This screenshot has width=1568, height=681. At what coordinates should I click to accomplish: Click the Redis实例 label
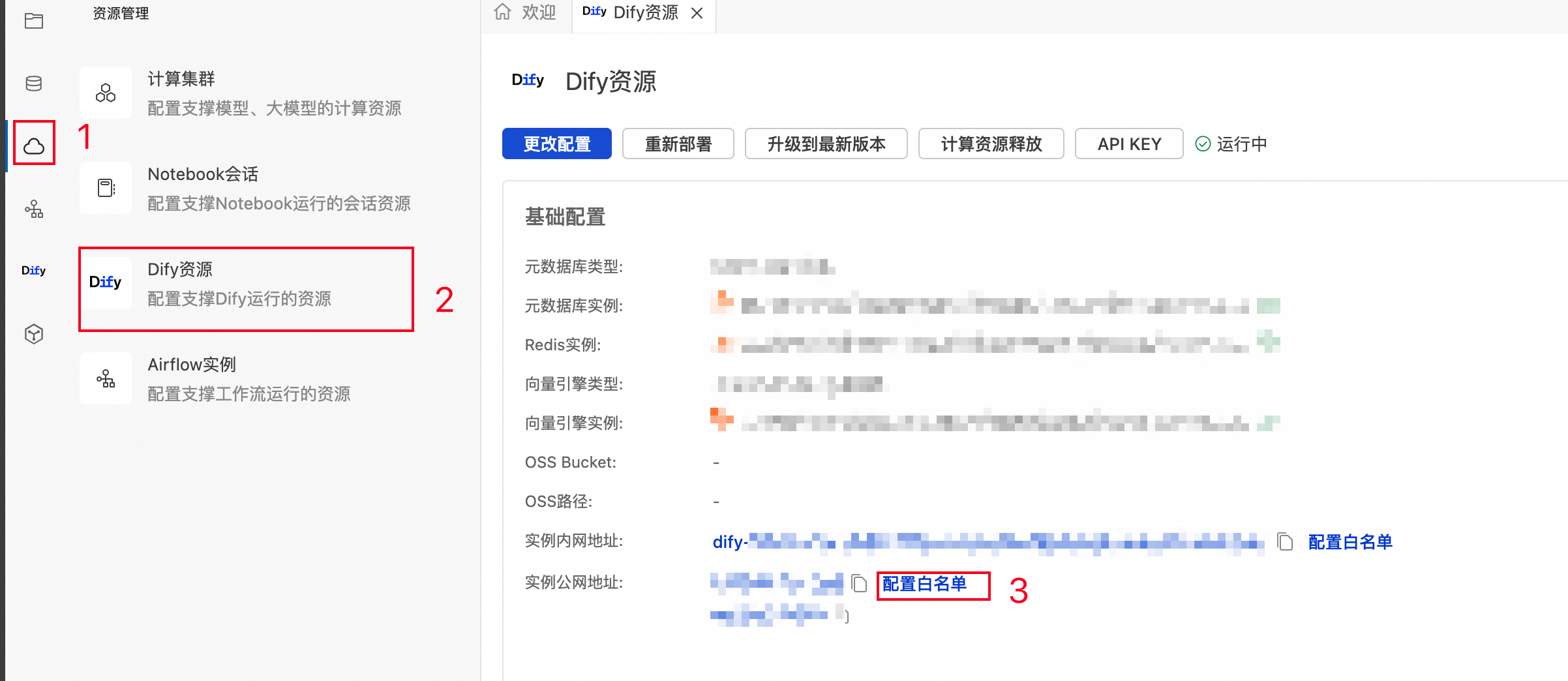[563, 345]
